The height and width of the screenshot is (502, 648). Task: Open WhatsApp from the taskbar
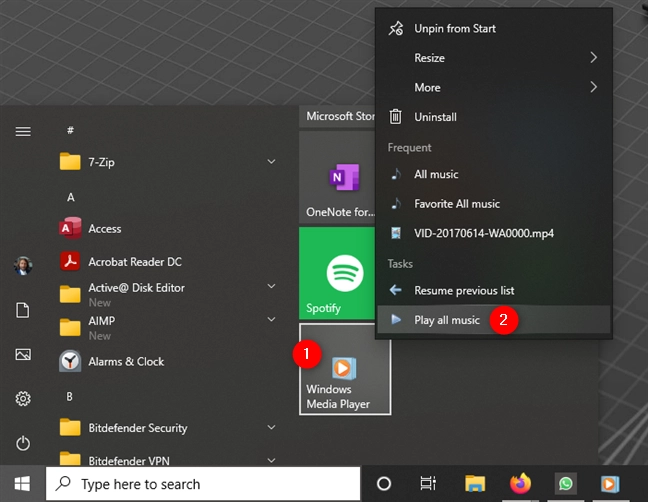565,483
